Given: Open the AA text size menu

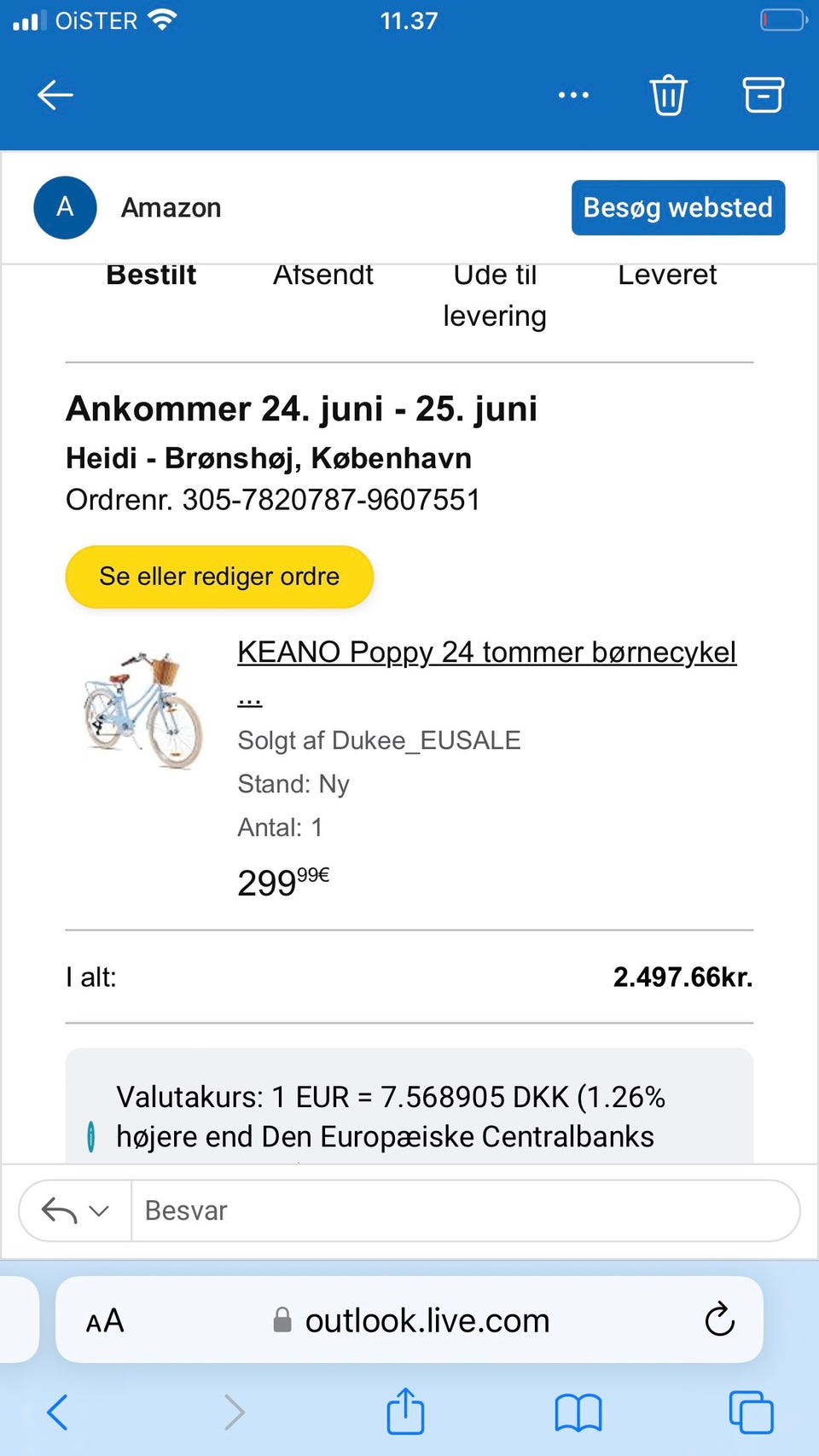Looking at the screenshot, I should [105, 1320].
